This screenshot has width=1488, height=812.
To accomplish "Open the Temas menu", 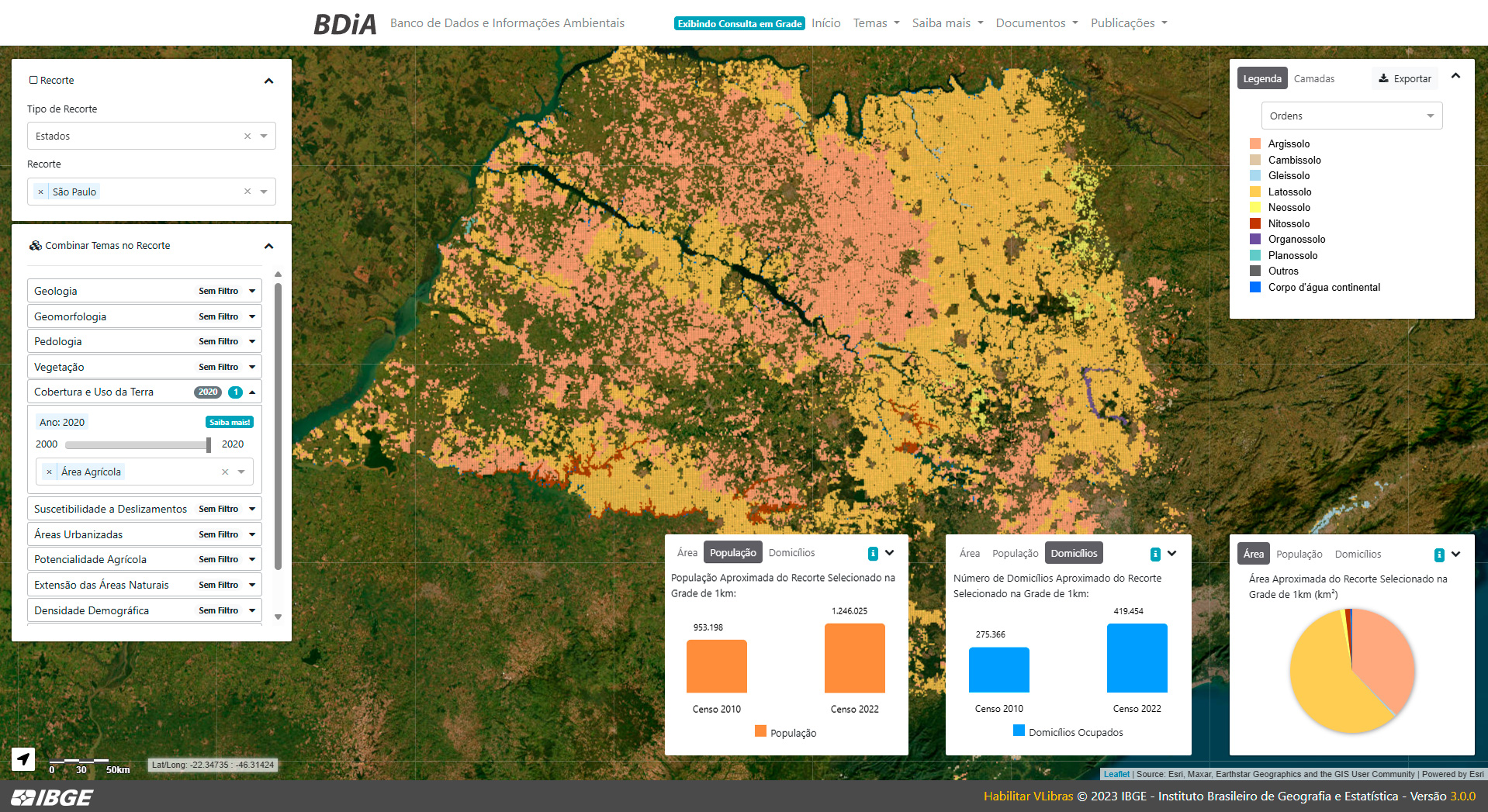I will (x=876, y=23).
